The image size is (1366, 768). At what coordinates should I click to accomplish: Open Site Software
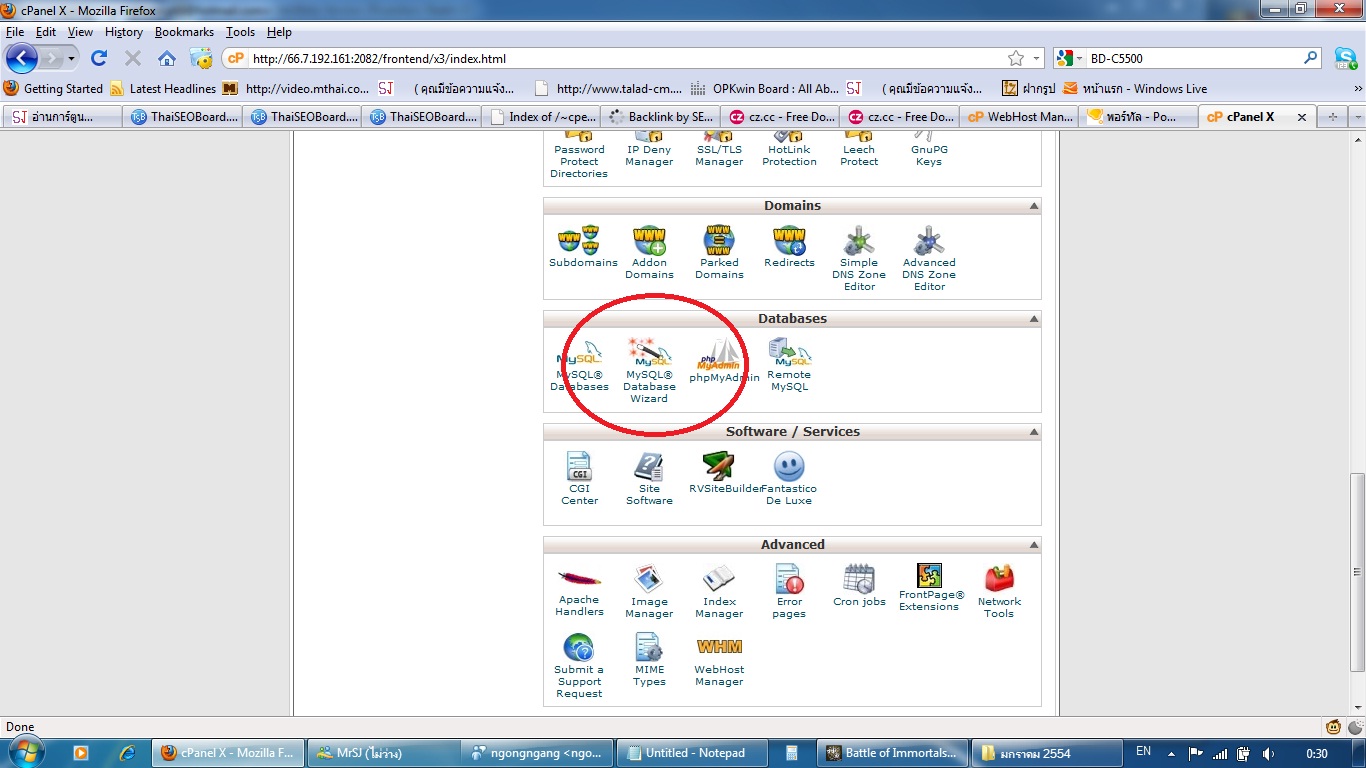coord(649,479)
